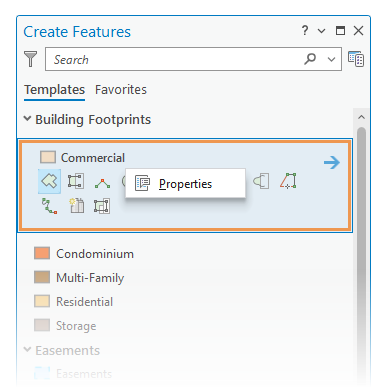The image size is (386, 387).
Task: Activate the Trace tool icon
Action: pyautogui.click(x=49, y=206)
